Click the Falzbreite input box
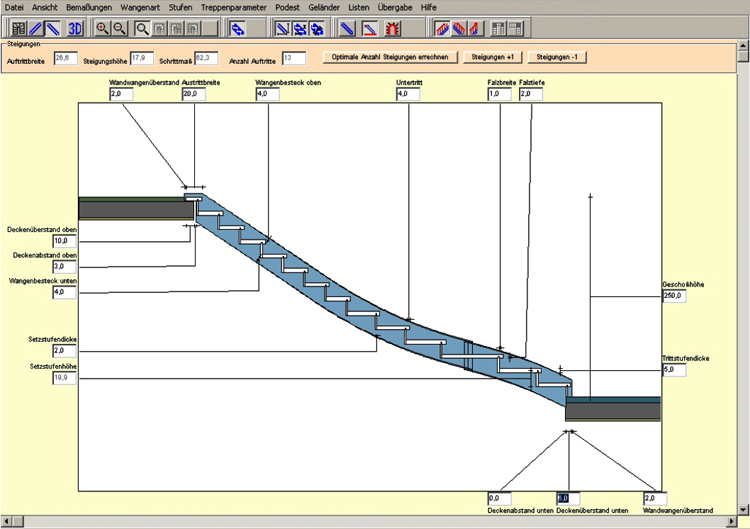 (x=499, y=94)
